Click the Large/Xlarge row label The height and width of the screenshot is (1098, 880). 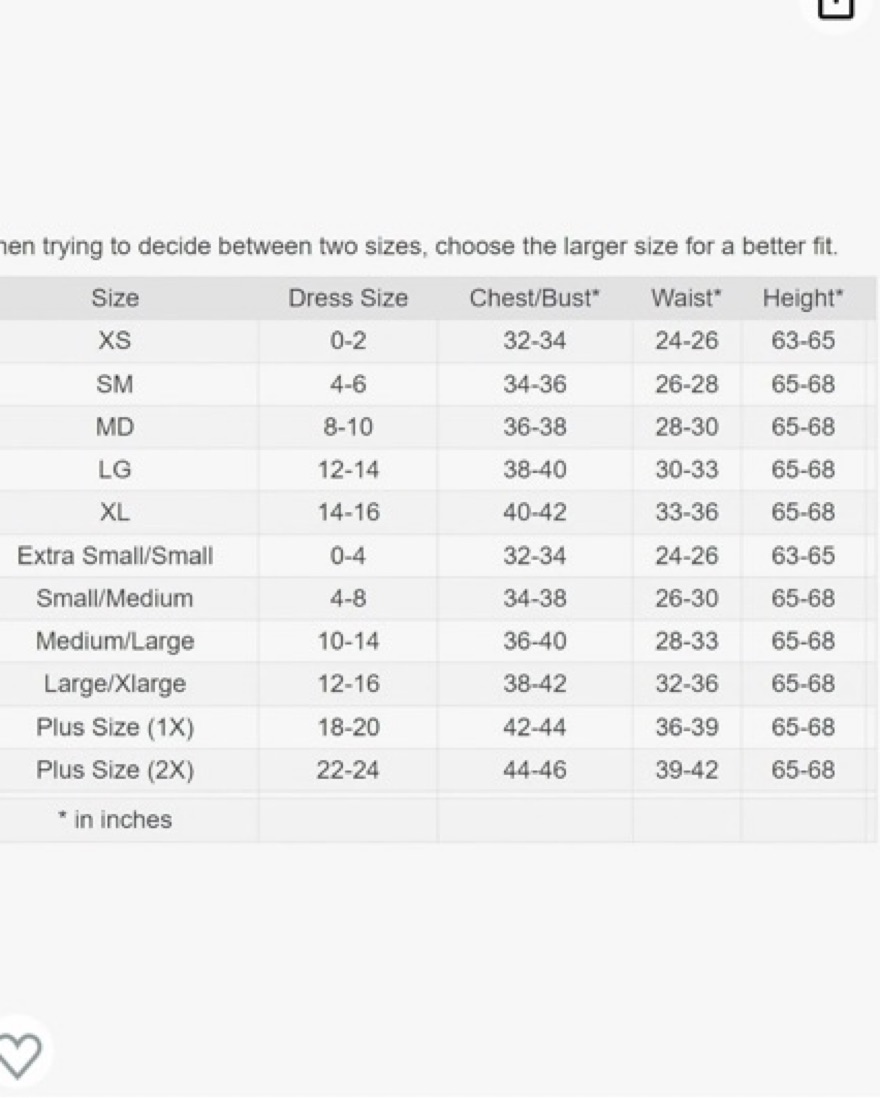pos(115,684)
